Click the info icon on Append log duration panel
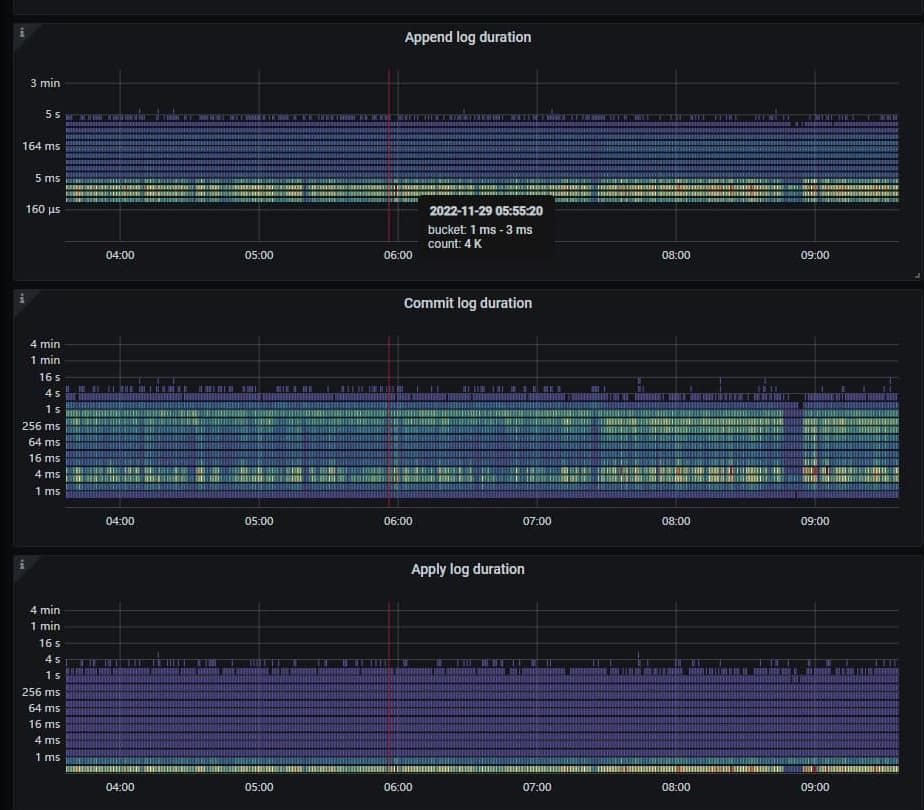The width and height of the screenshot is (924, 810). tap(22, 32)
